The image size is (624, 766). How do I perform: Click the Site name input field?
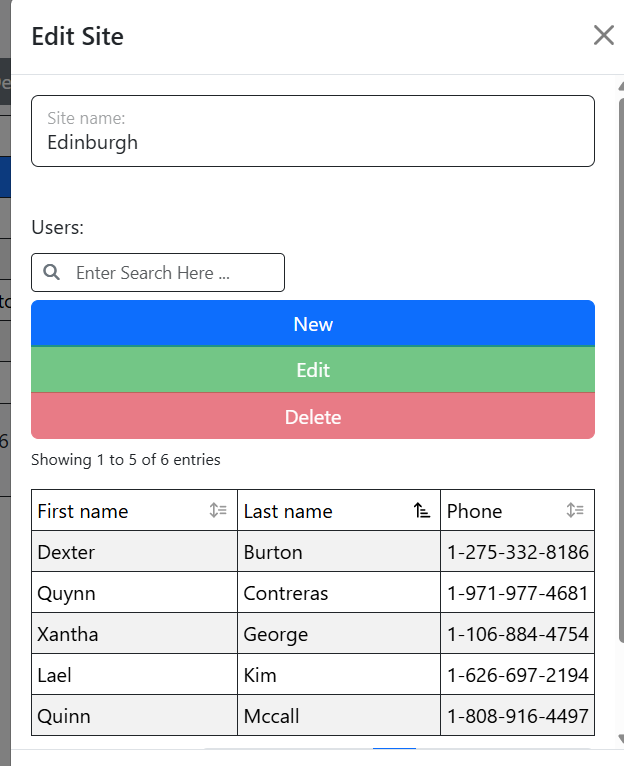312,142
